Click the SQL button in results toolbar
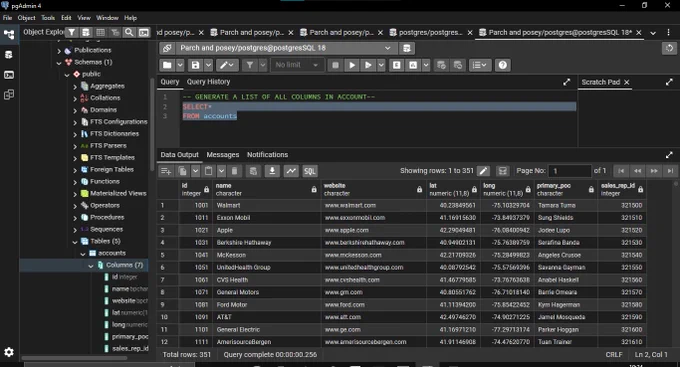 (310, 171)
